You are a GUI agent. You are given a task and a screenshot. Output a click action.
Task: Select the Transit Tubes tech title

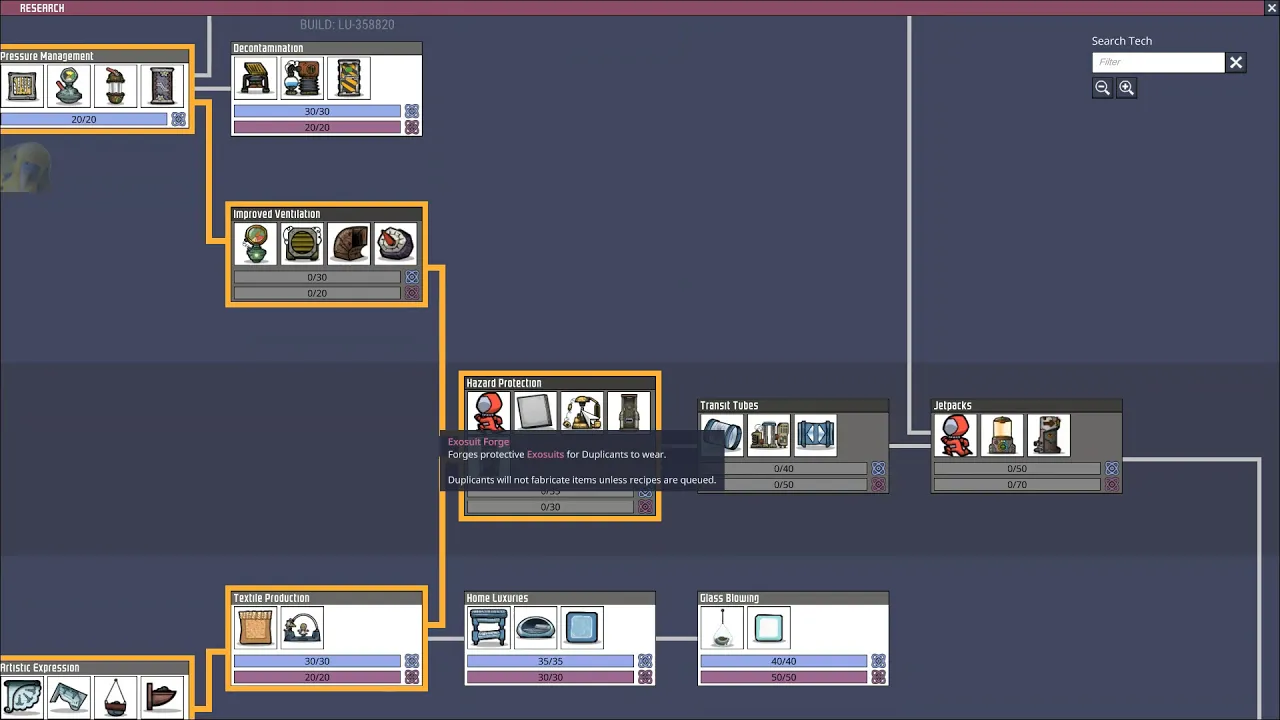pos(729,405)
